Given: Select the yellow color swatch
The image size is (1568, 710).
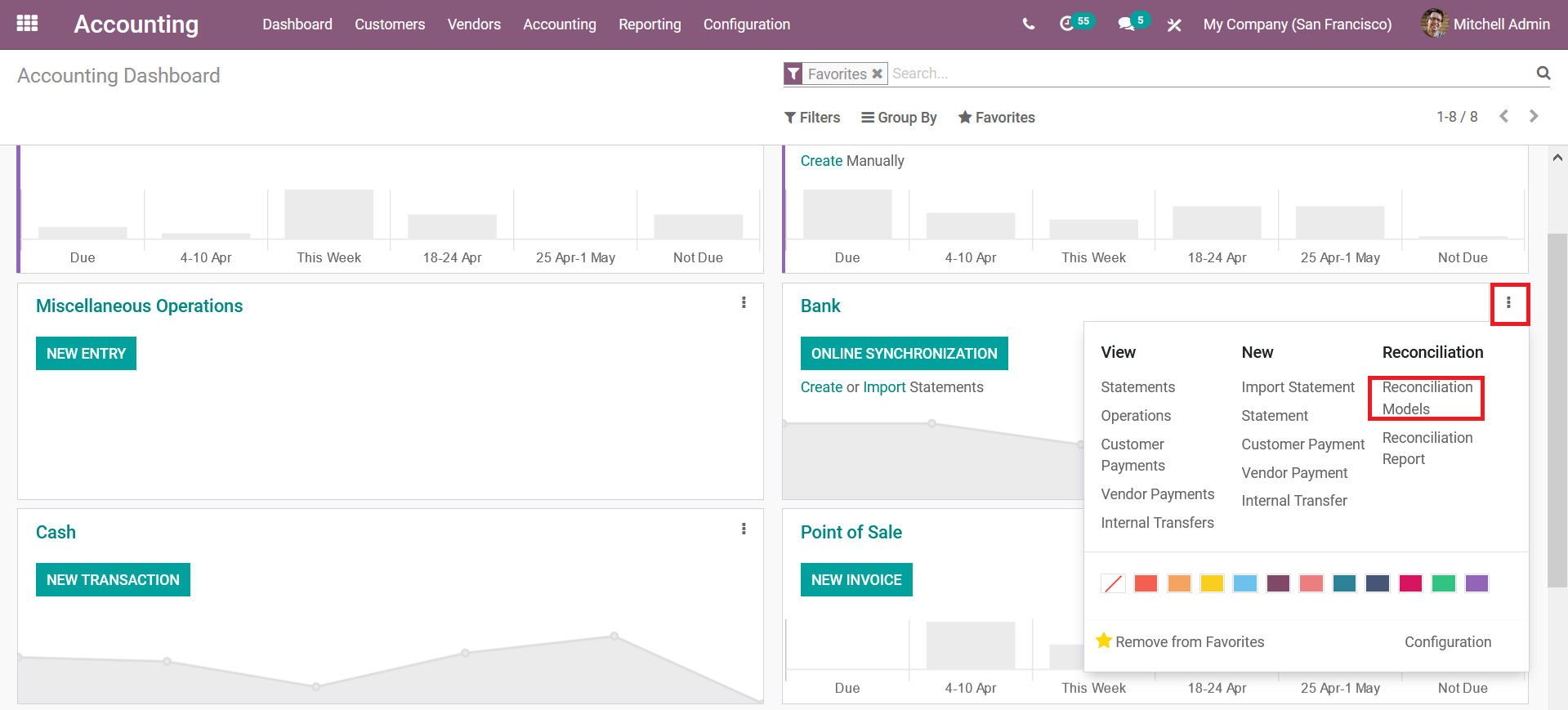Looking at the screenshot, I should coord(1212,583).
